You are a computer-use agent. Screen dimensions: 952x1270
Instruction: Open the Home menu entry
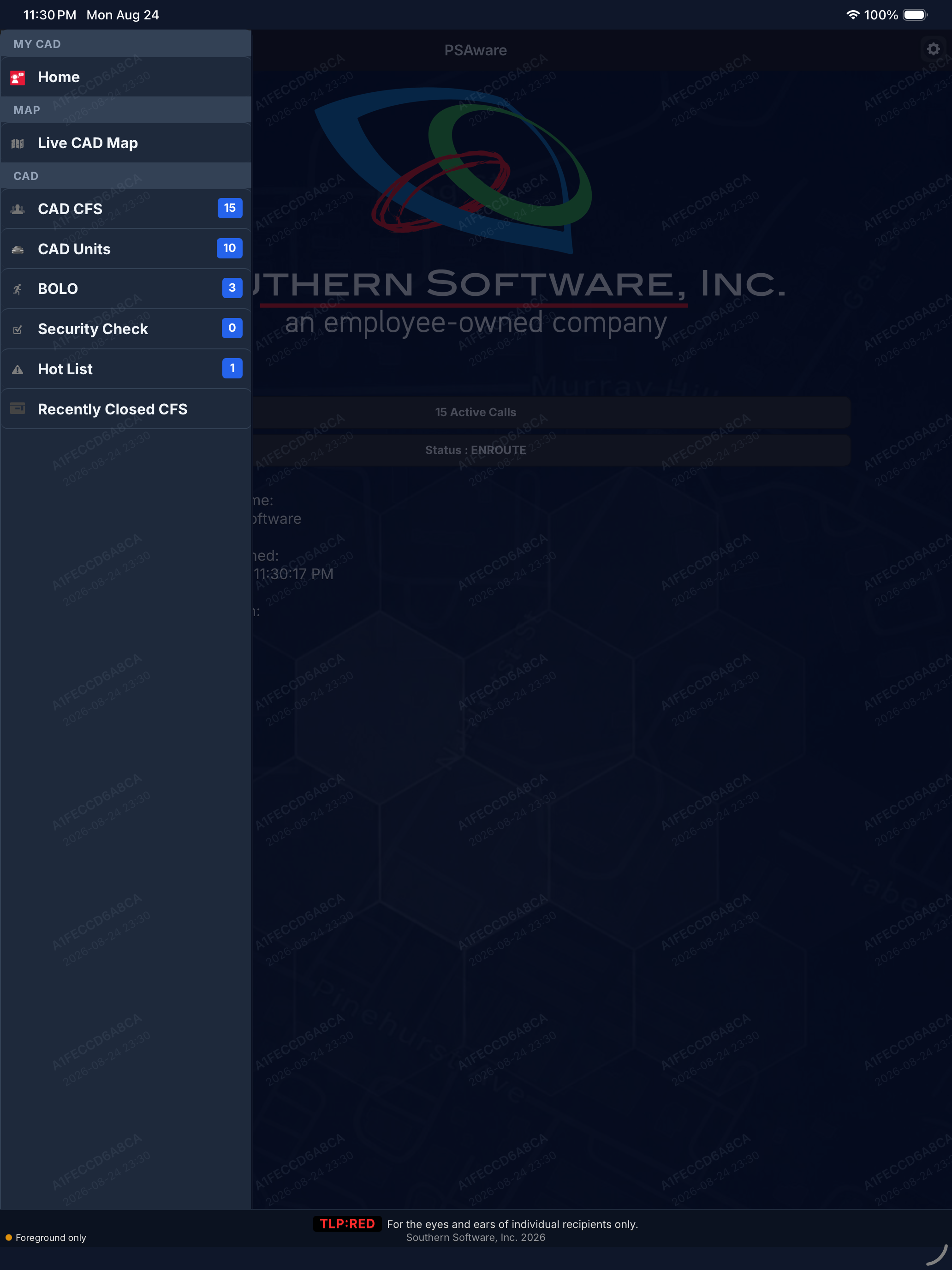[125, 77]
